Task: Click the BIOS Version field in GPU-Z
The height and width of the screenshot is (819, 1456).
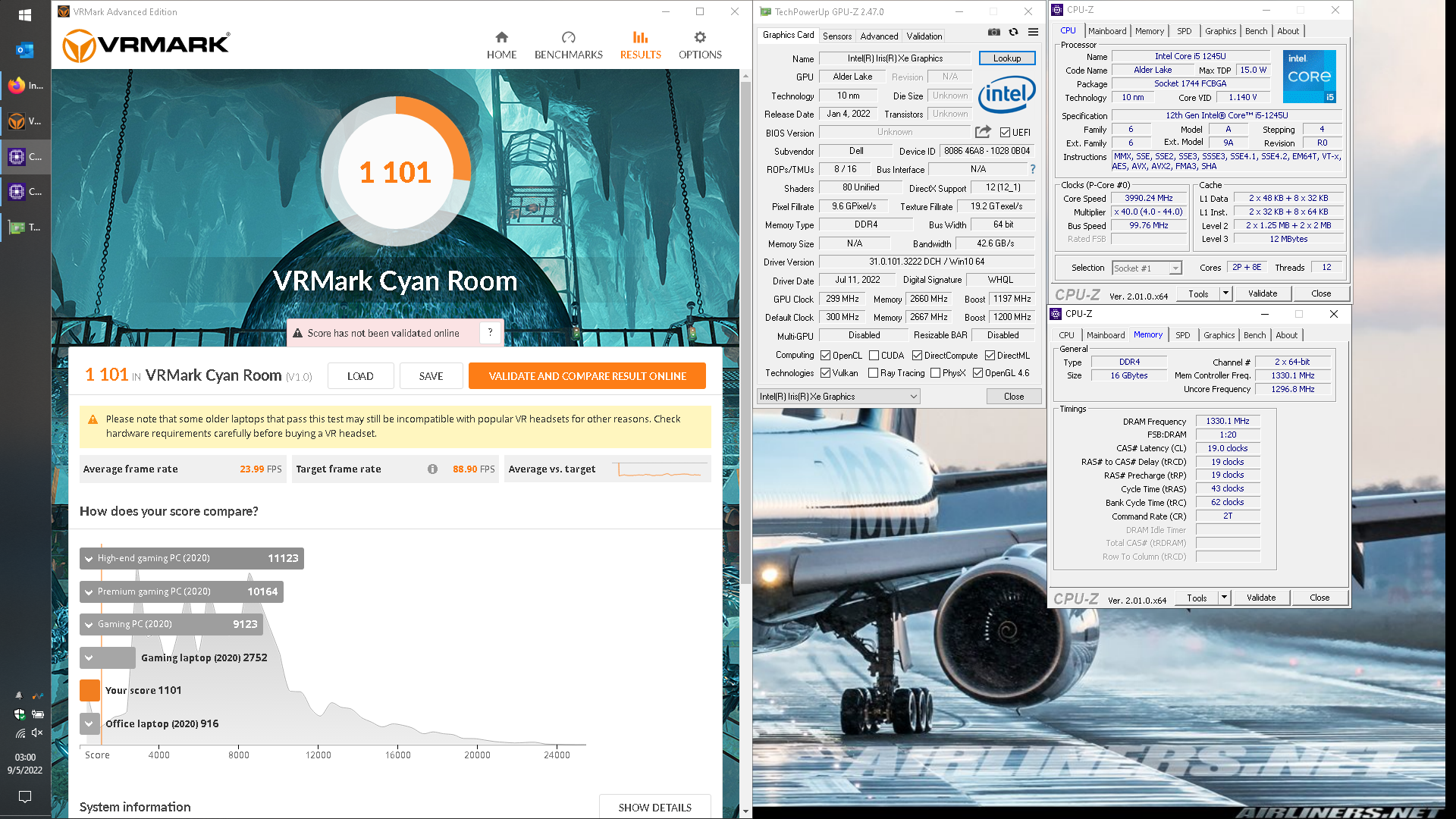Action: click(894, 132)
